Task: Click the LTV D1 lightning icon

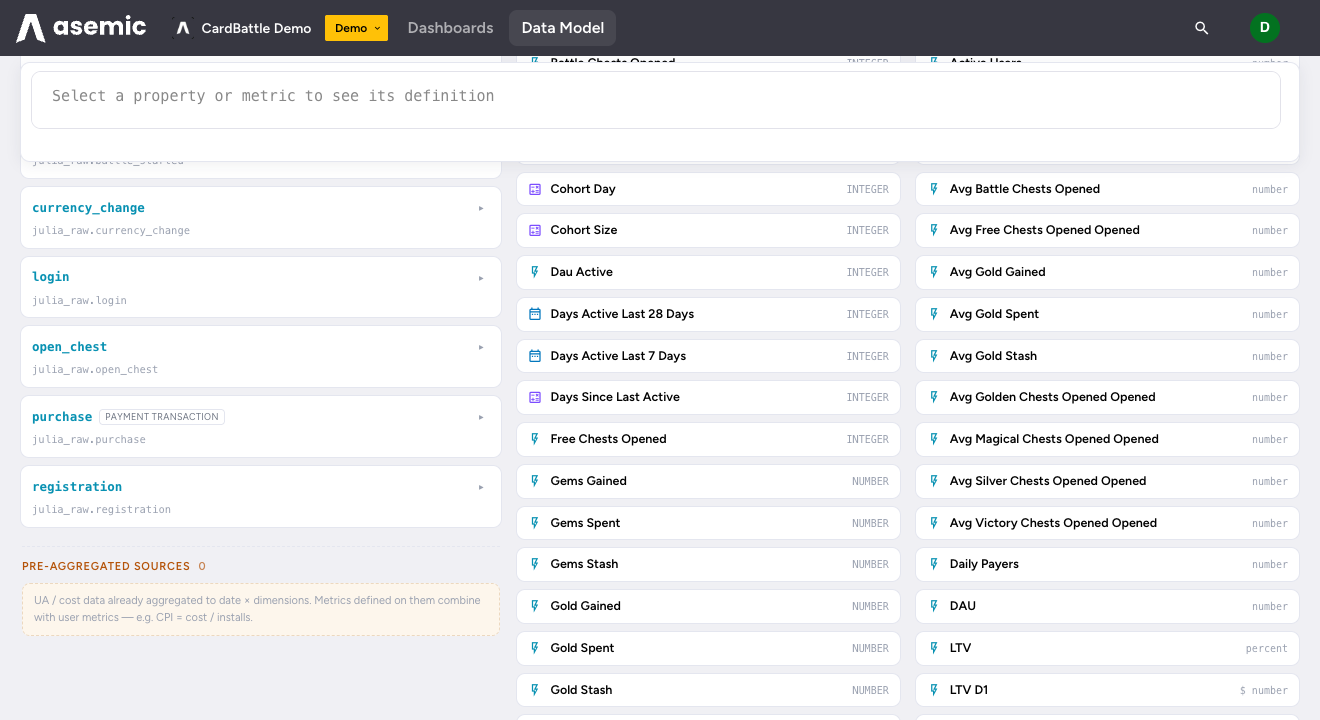Action: (x=934, y=690)
